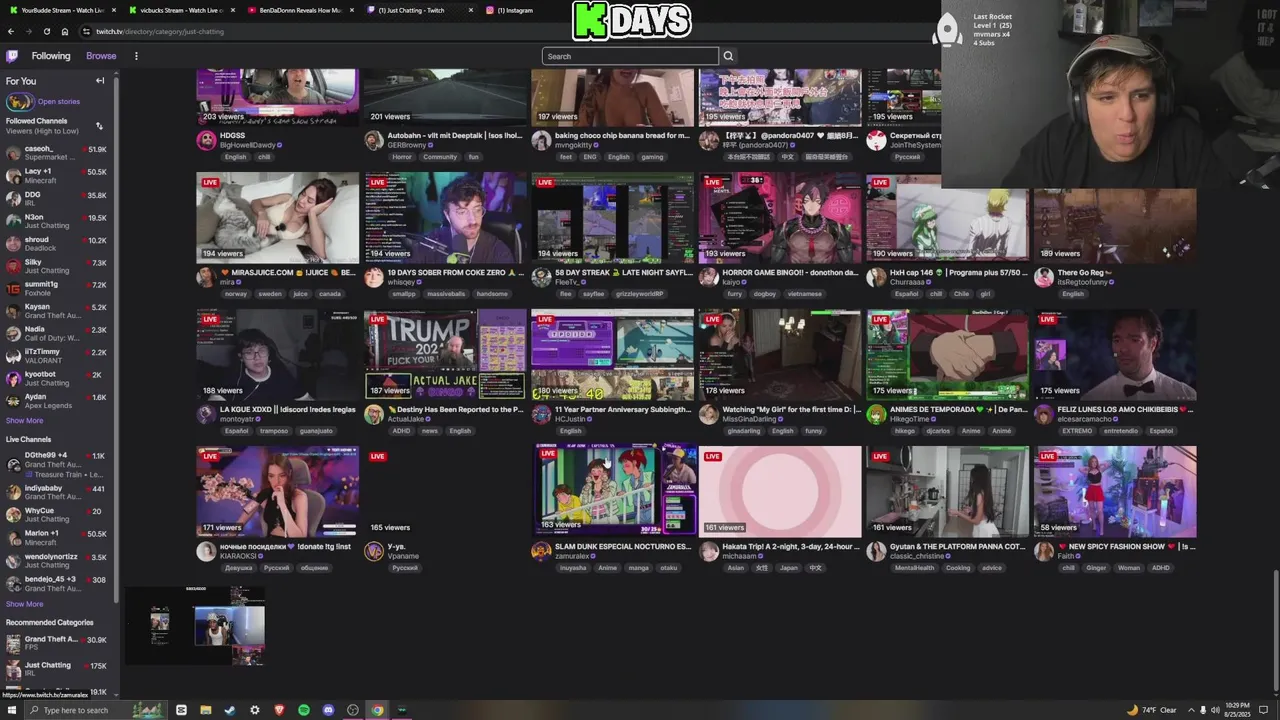Click the search magnifier button
This screenshot has height=720, width=1280.
728,56
